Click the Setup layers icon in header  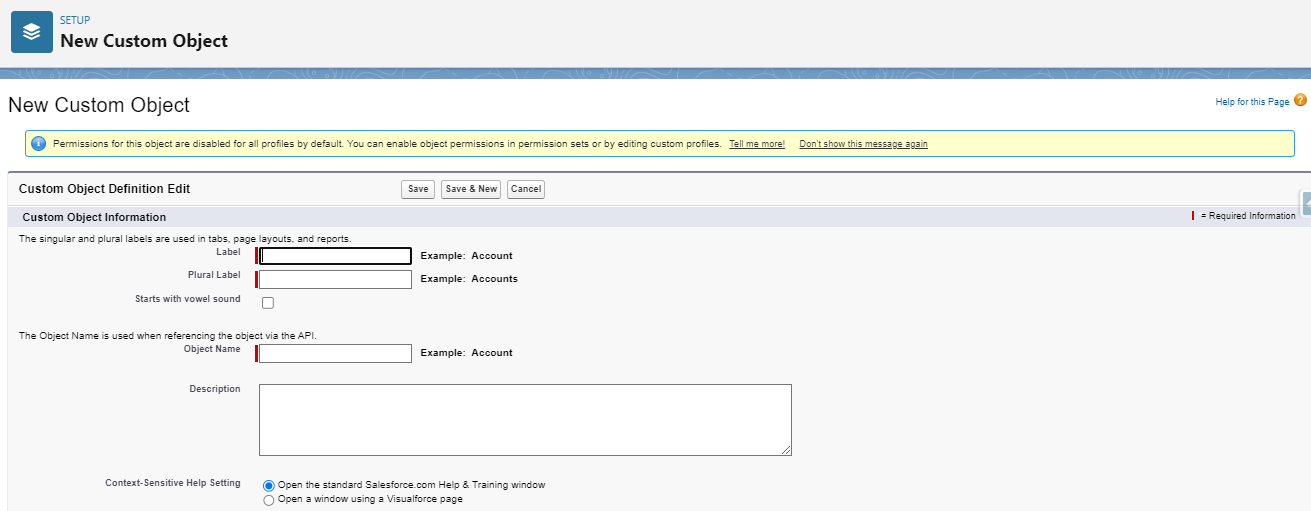click(32, 32)
